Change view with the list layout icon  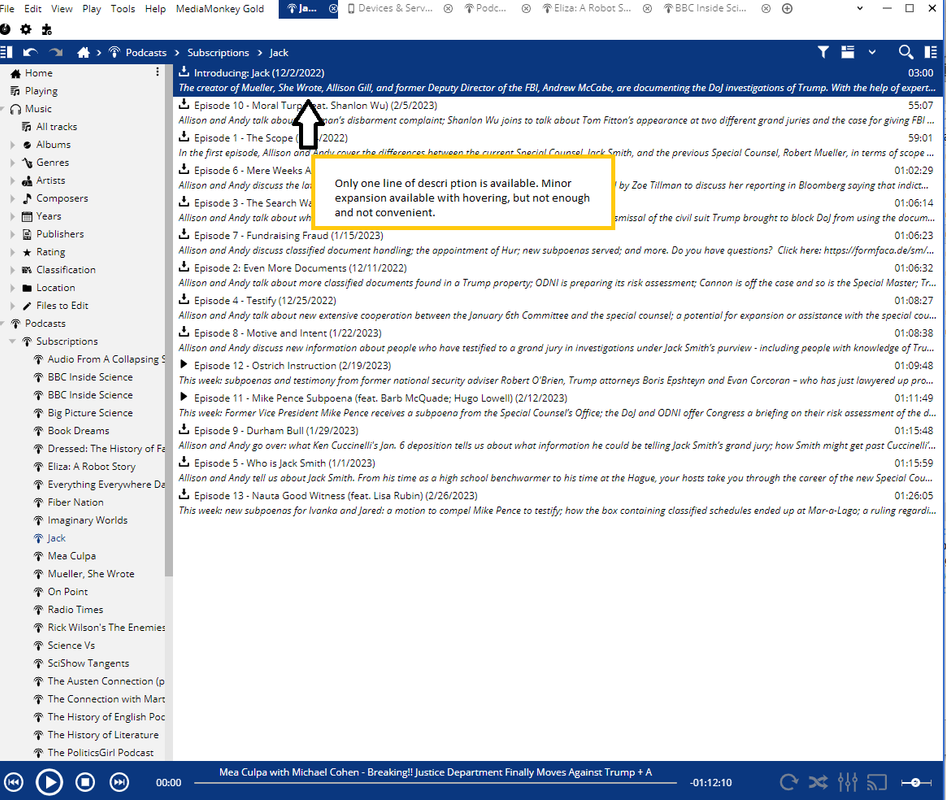click(x=848, y=52)
